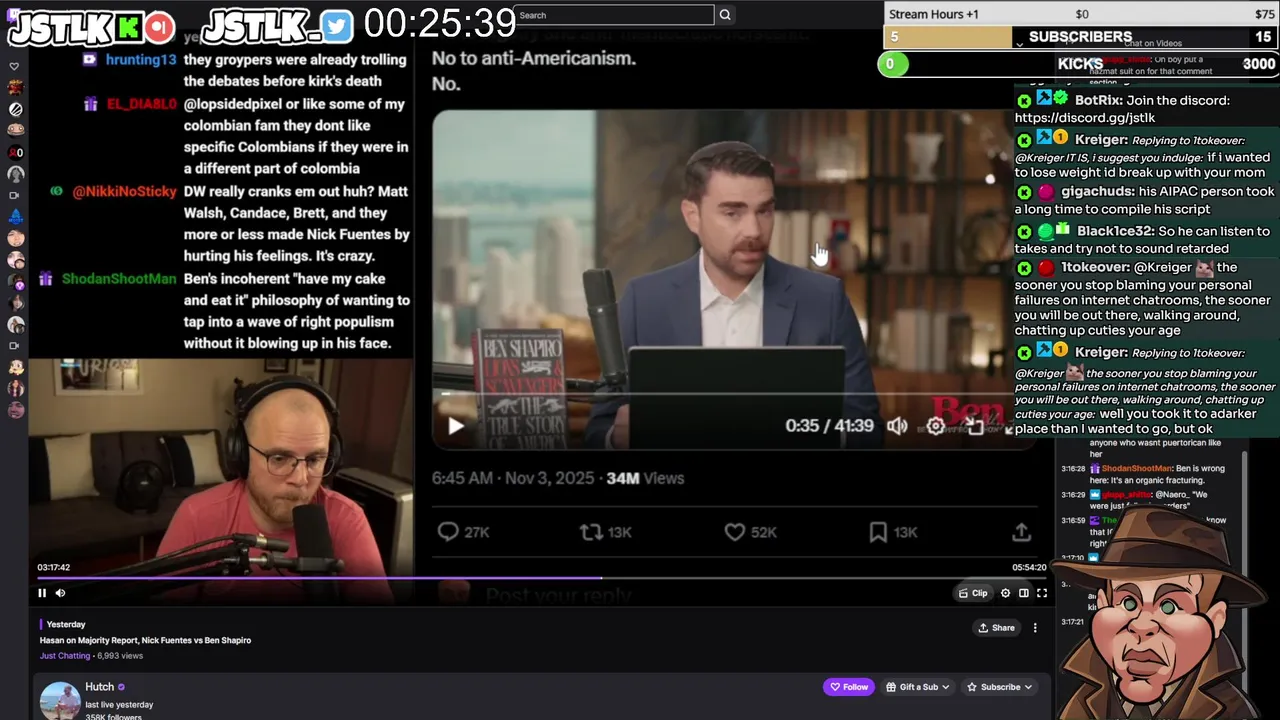Click the top Search input field

pyautogui.click(x=613, y=15)
